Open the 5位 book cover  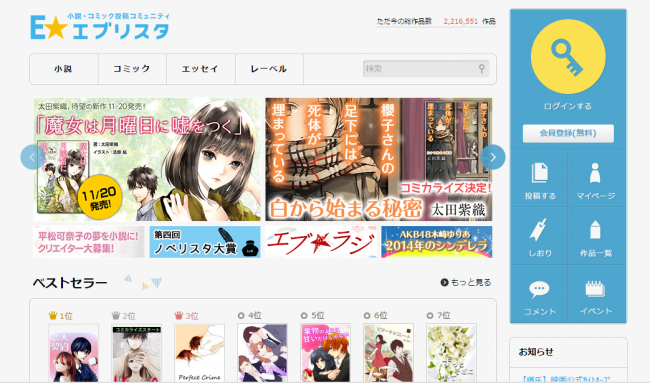325,353
